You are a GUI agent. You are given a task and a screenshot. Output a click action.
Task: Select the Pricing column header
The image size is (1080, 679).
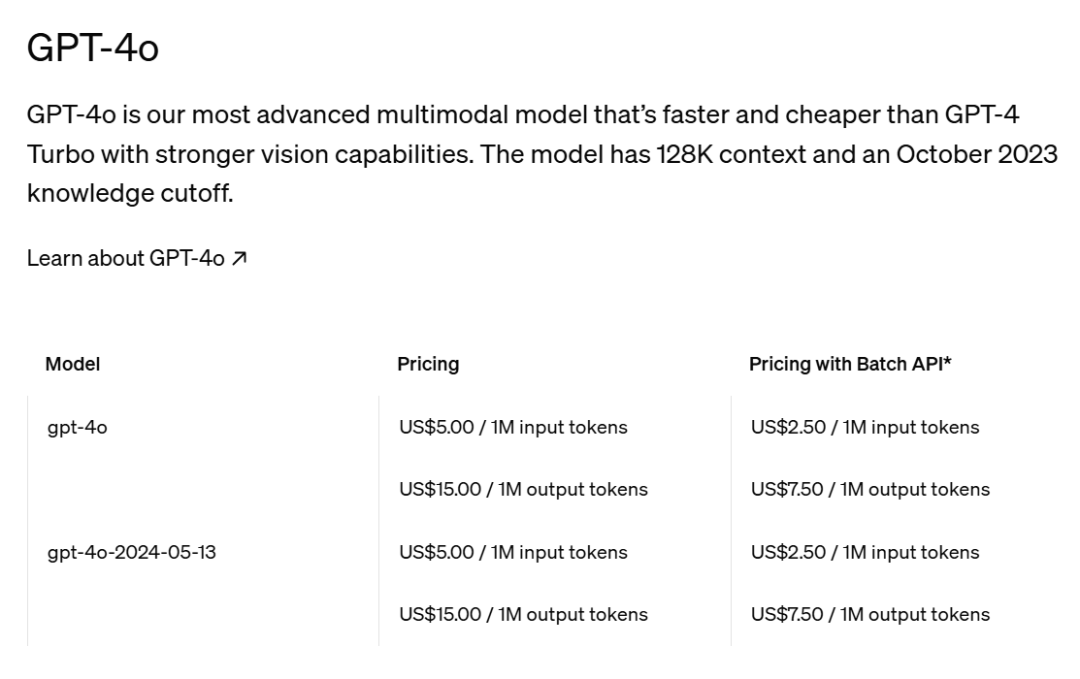[x=428, y=365]
